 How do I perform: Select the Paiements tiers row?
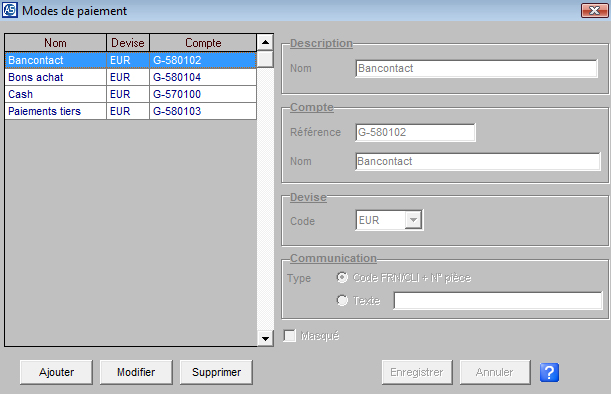coord(131,111)
